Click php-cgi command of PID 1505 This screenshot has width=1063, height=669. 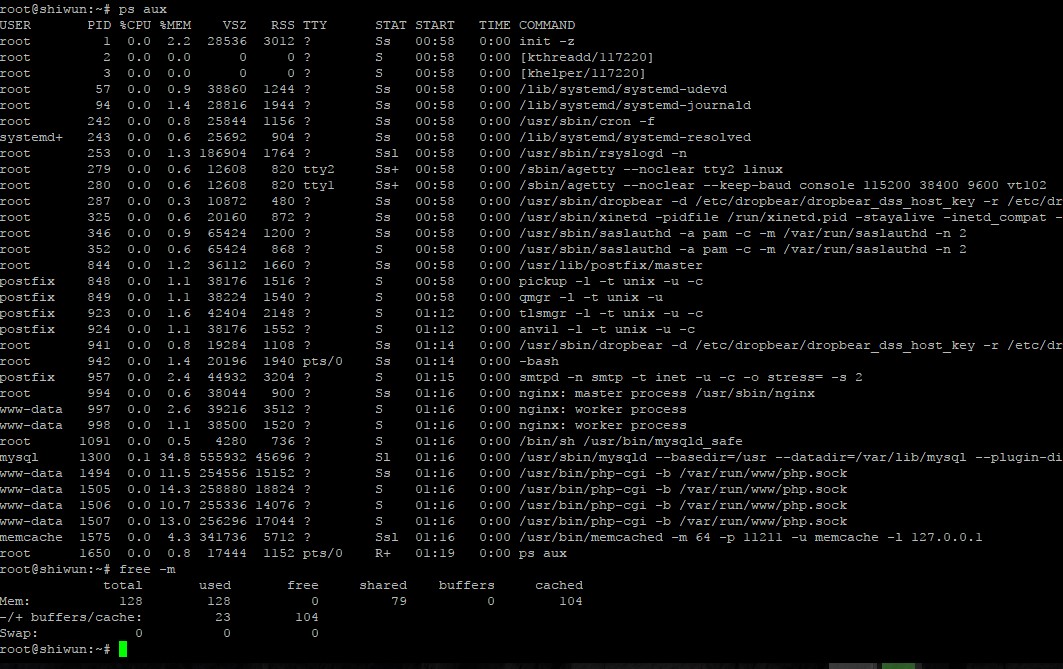coord(683,489)
